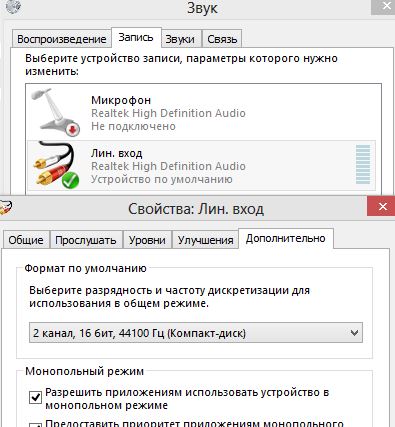Close the Свойства: Лин. вход window
Viewport: 395px width, 427px height.
pos(382,206)
